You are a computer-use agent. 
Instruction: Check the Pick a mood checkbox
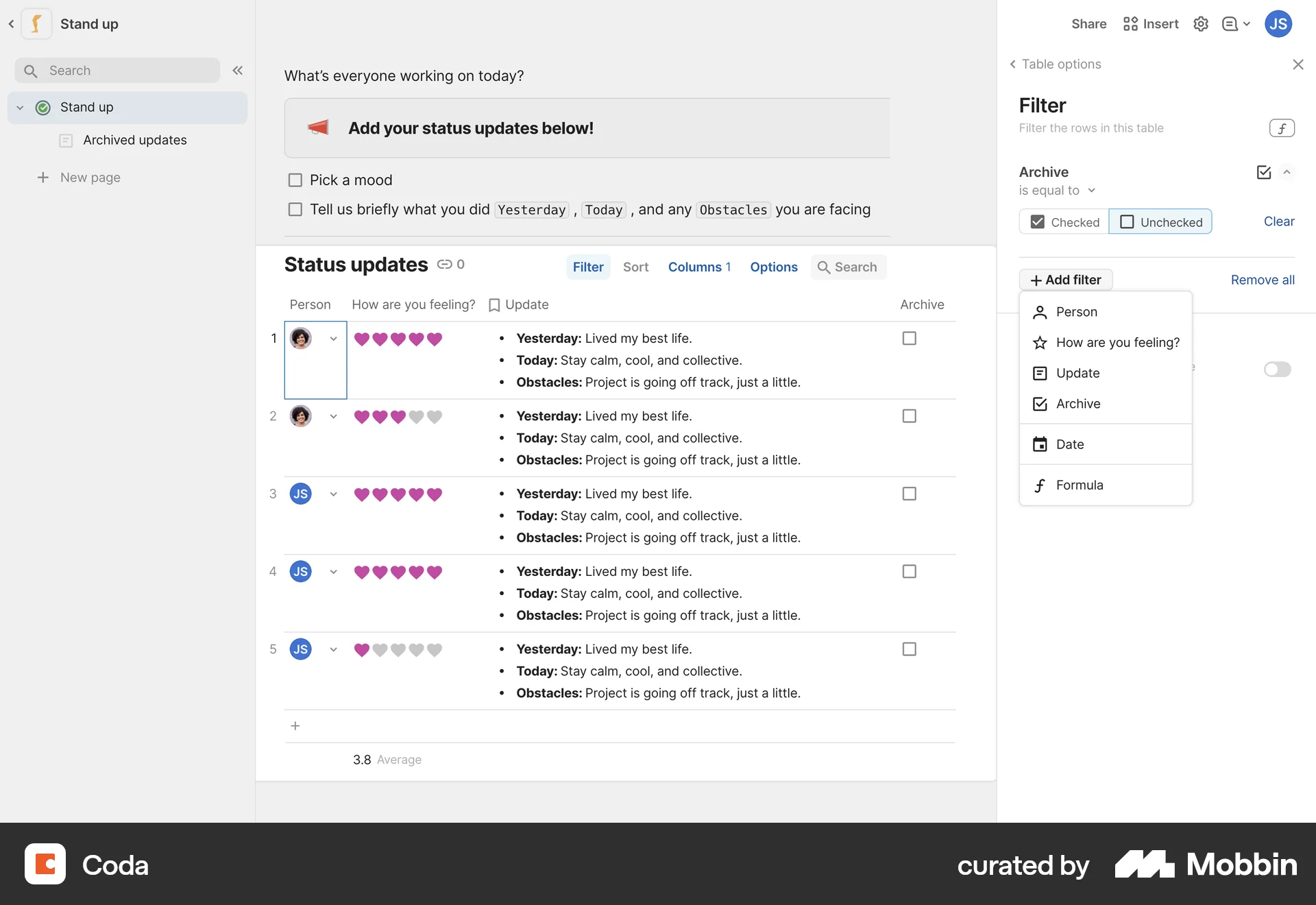pyautogui.click(x=295, y=180)
